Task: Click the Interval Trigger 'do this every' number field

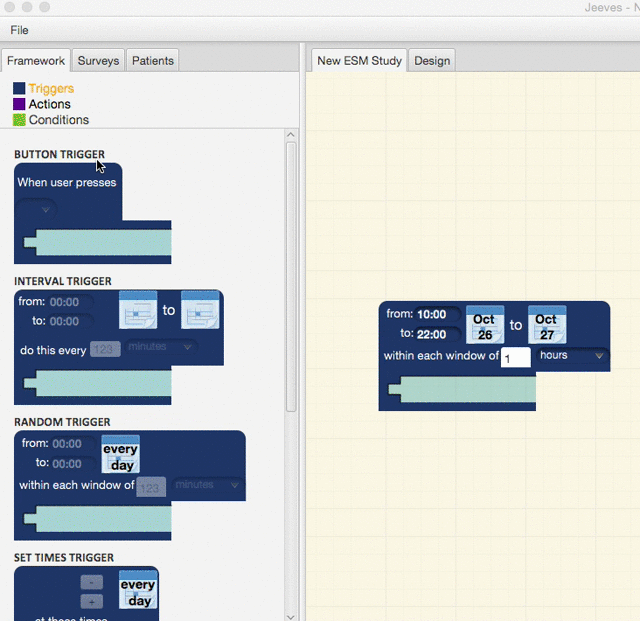Action: pyautogui.click(x=105, y=349)
